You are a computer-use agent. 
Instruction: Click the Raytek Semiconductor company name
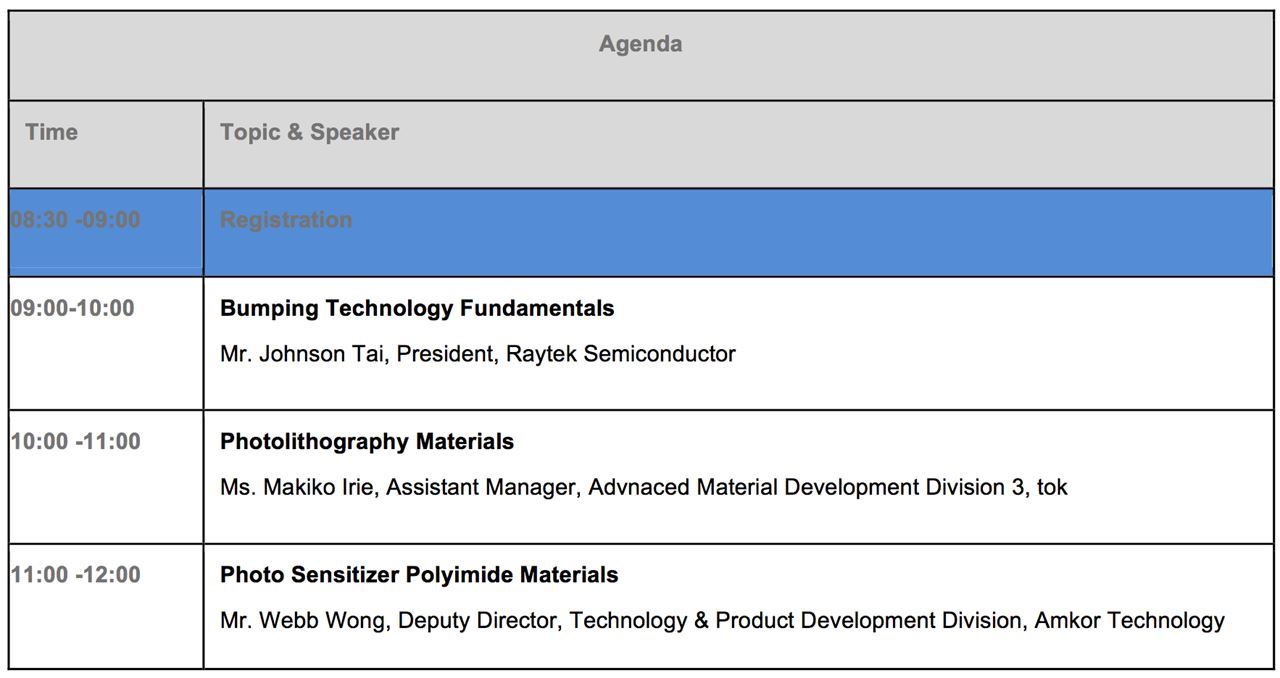pos(620,354)
